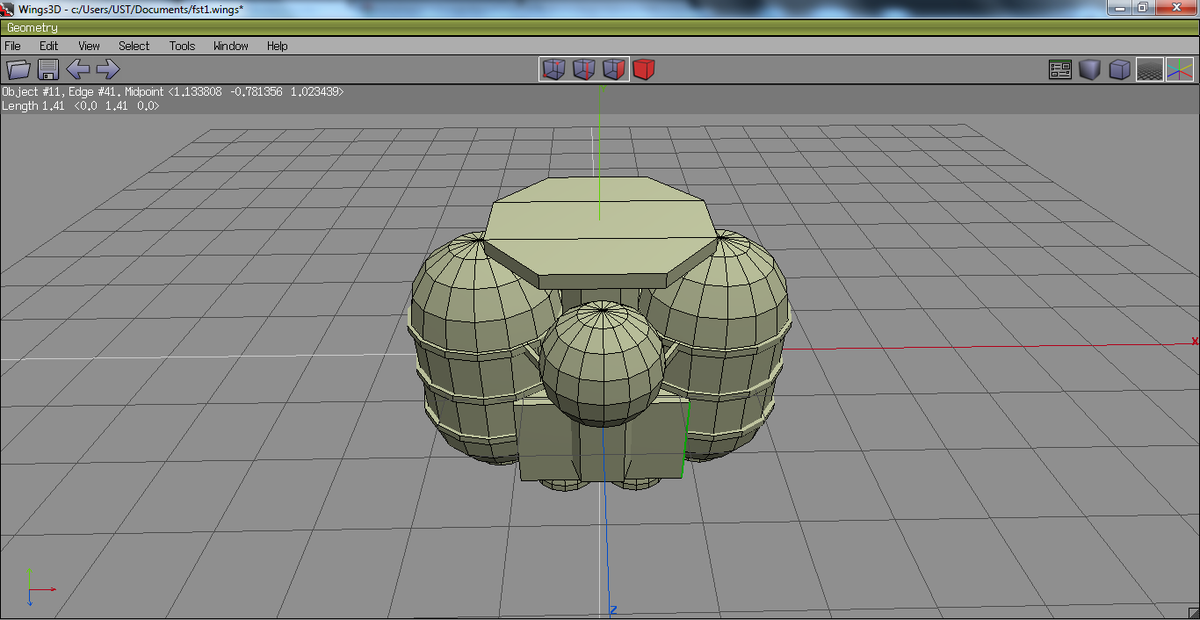Open the Window menu
The height and width of the screenshot is (620, 1200).
click(231, 46)
